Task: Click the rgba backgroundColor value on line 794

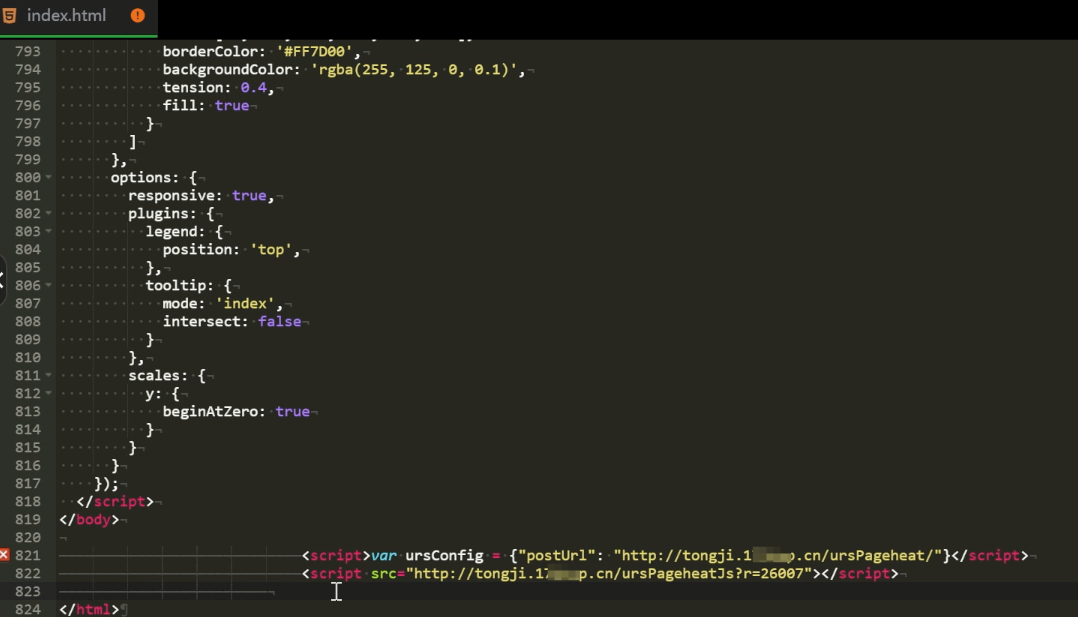Action: (417, 69)
